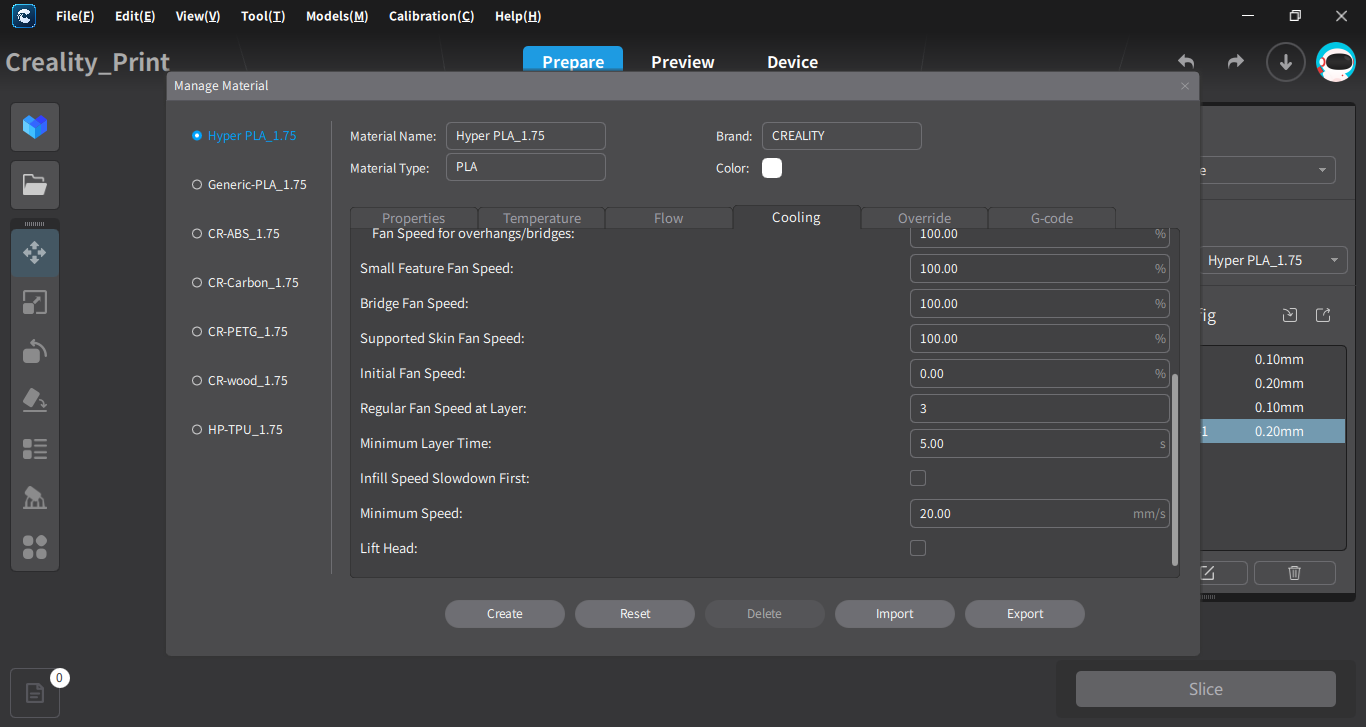The image size is (1366, 727).
Task: Open the Hyper PLA_1.75 material dropdown
Action: point(1272,261)
